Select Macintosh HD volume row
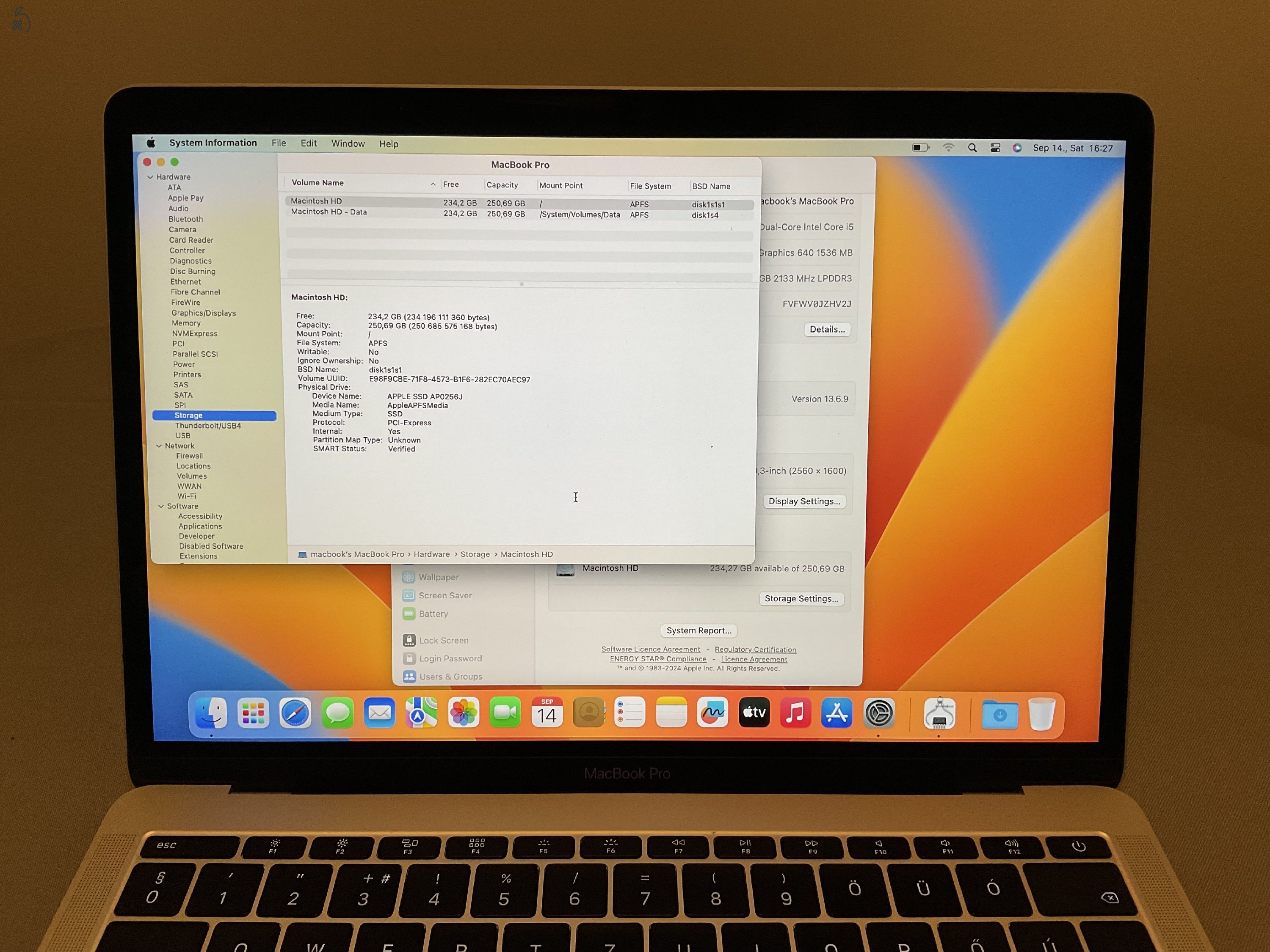This screenshot has width=1270, height=952. point(519,203)
